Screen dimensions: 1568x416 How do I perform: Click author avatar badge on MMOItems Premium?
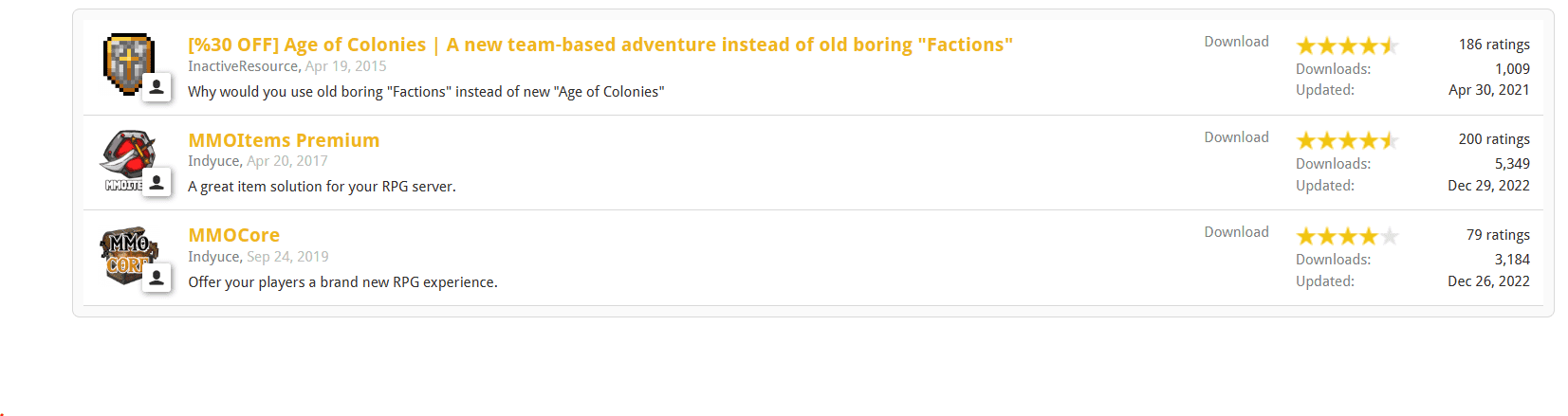pos(157,182)
